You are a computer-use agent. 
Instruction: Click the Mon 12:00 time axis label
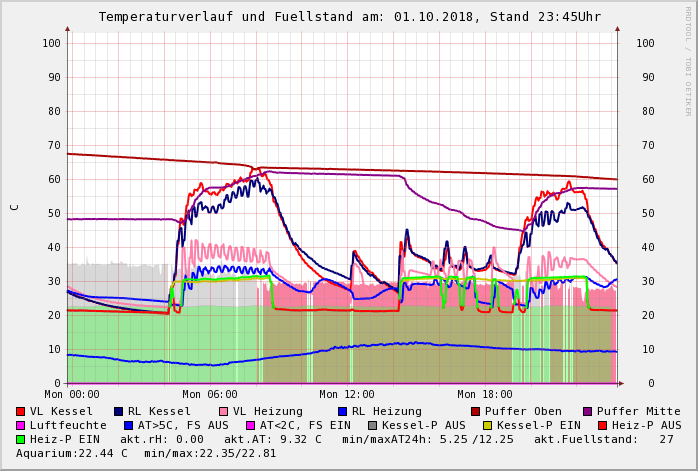coord(347,394)
